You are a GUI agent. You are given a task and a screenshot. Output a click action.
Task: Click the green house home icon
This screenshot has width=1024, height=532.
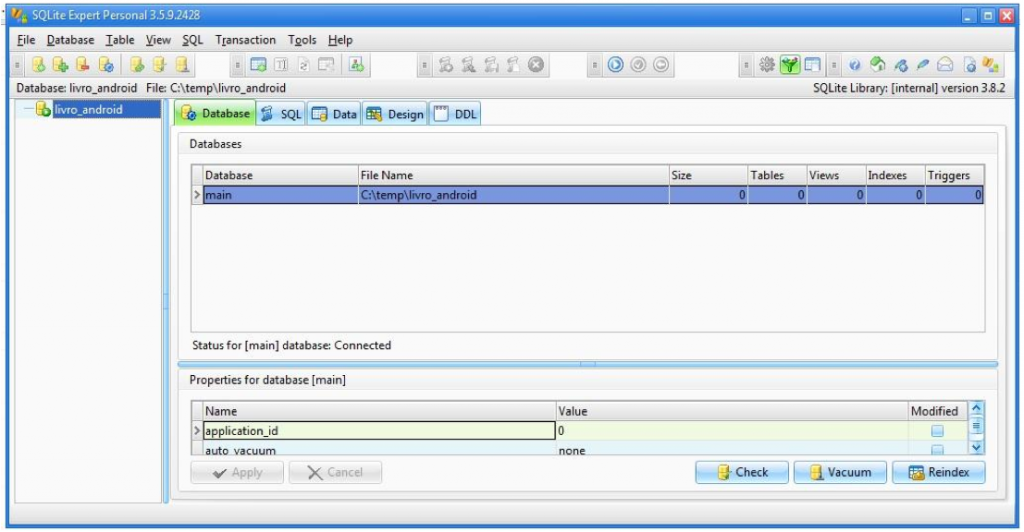click(x=878, y=64)
